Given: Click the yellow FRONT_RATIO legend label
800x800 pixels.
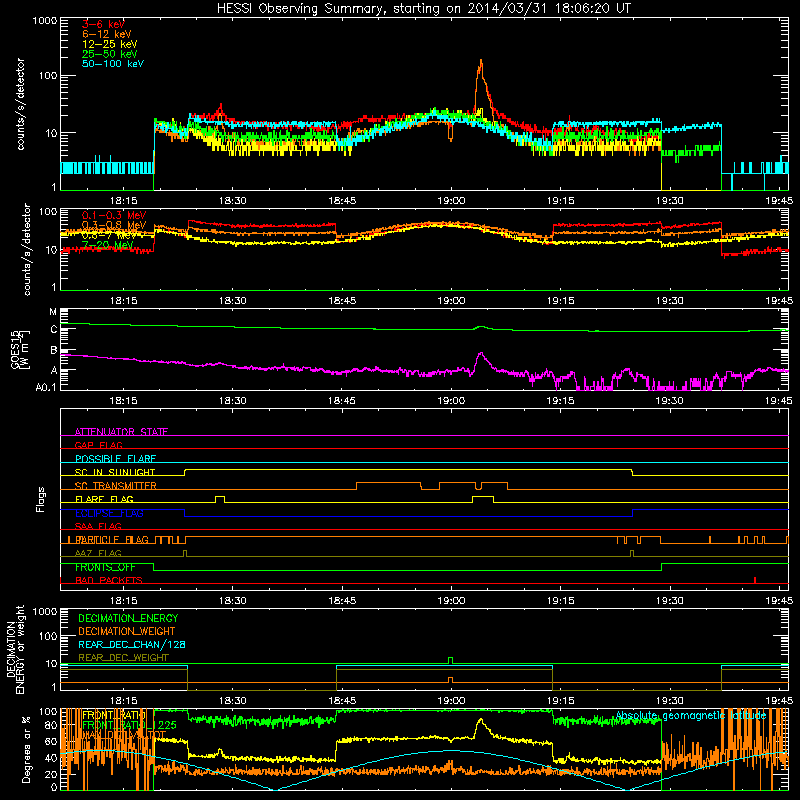Looking at the screenshot, I should click(x=114, y=715).
